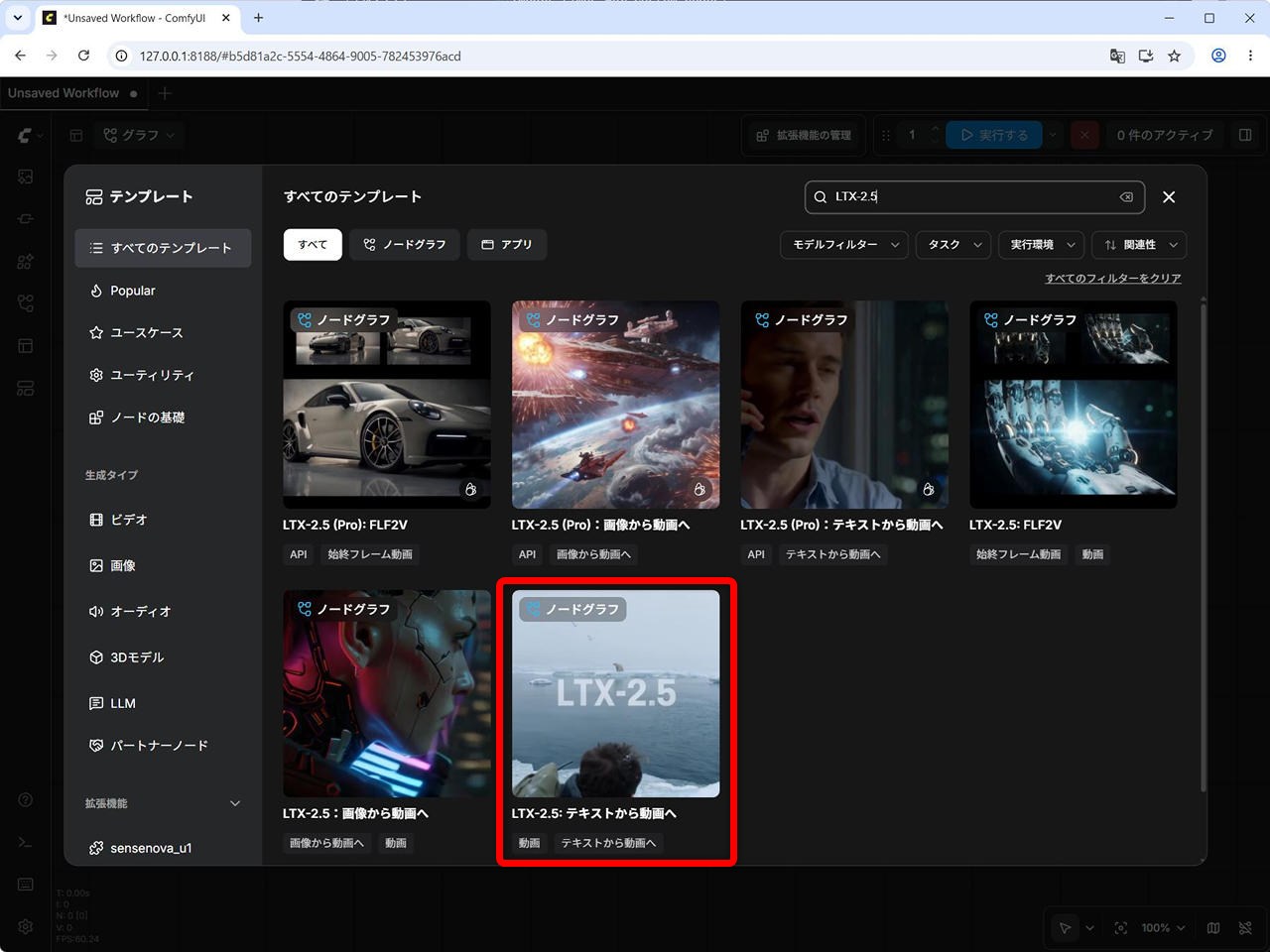The width and height of the screenshot is (1270, 952).
Task: Open the dropdown arrow beside 実行する
Action: coord(1053,135)
